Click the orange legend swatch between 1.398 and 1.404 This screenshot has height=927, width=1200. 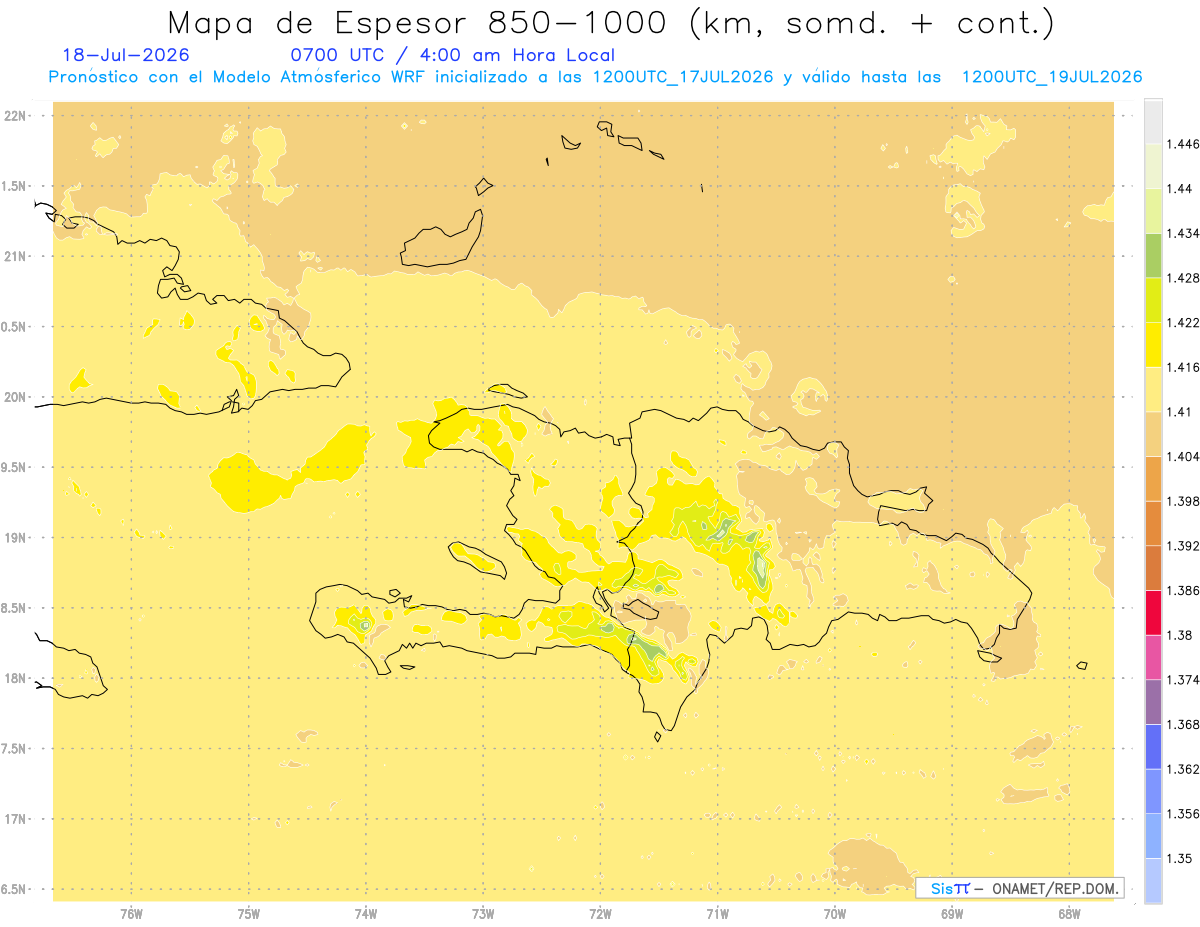[1153, 479]
